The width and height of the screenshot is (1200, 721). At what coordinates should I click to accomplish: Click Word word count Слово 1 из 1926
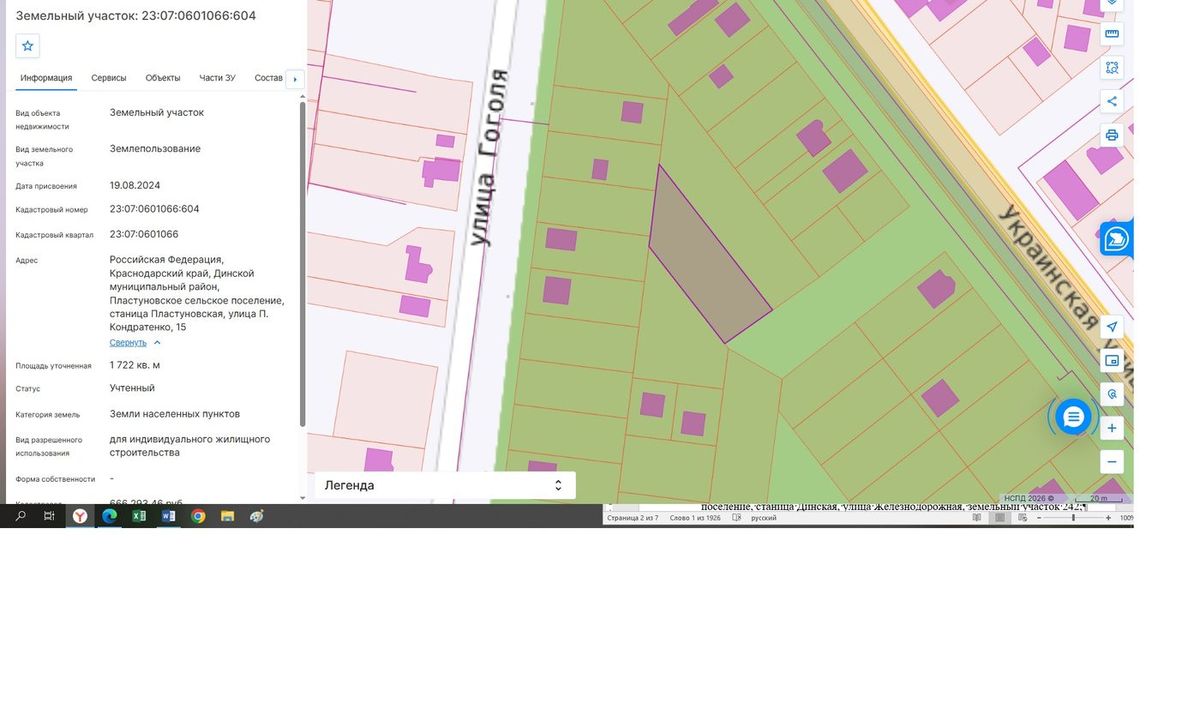[695, 518]
